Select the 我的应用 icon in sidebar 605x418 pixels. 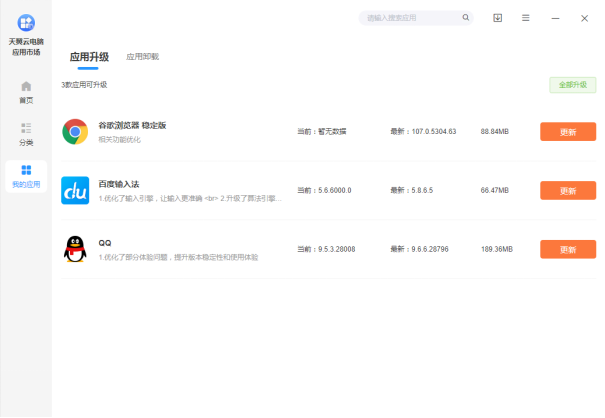[26, 171]
